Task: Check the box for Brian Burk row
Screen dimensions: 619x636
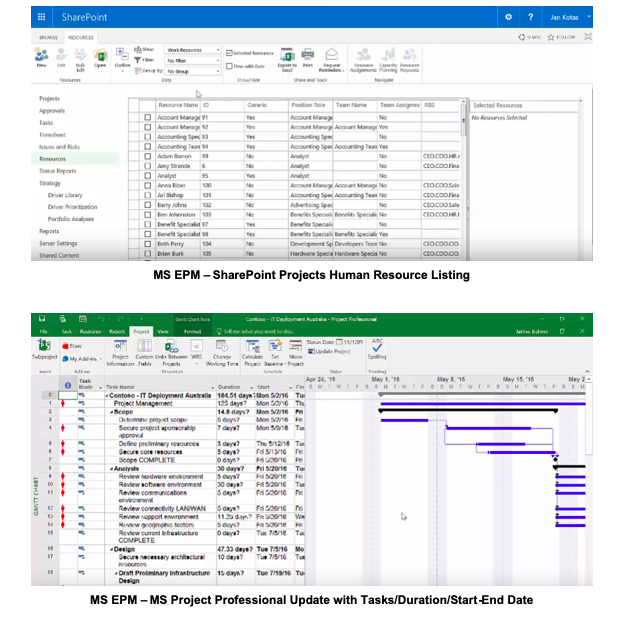Action: point(148,254)
